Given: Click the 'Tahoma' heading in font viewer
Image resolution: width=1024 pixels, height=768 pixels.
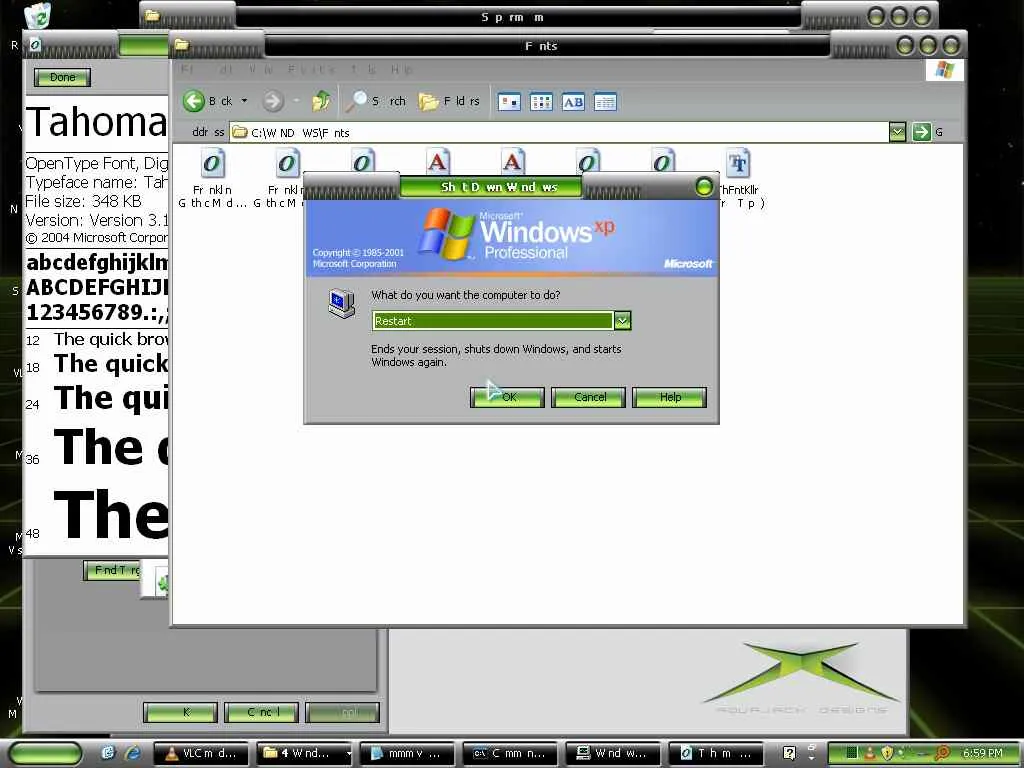Looking at the screenshot, I should point(97,122).
